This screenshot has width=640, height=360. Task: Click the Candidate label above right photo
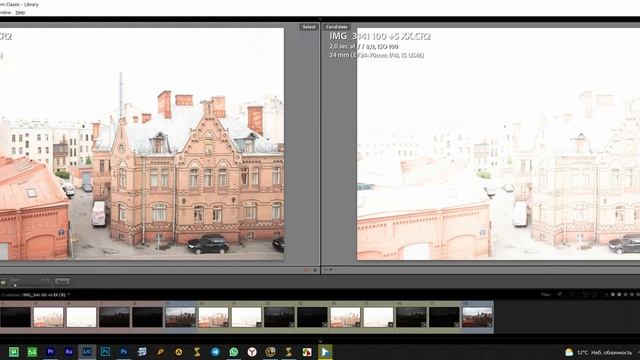point(337,27)
